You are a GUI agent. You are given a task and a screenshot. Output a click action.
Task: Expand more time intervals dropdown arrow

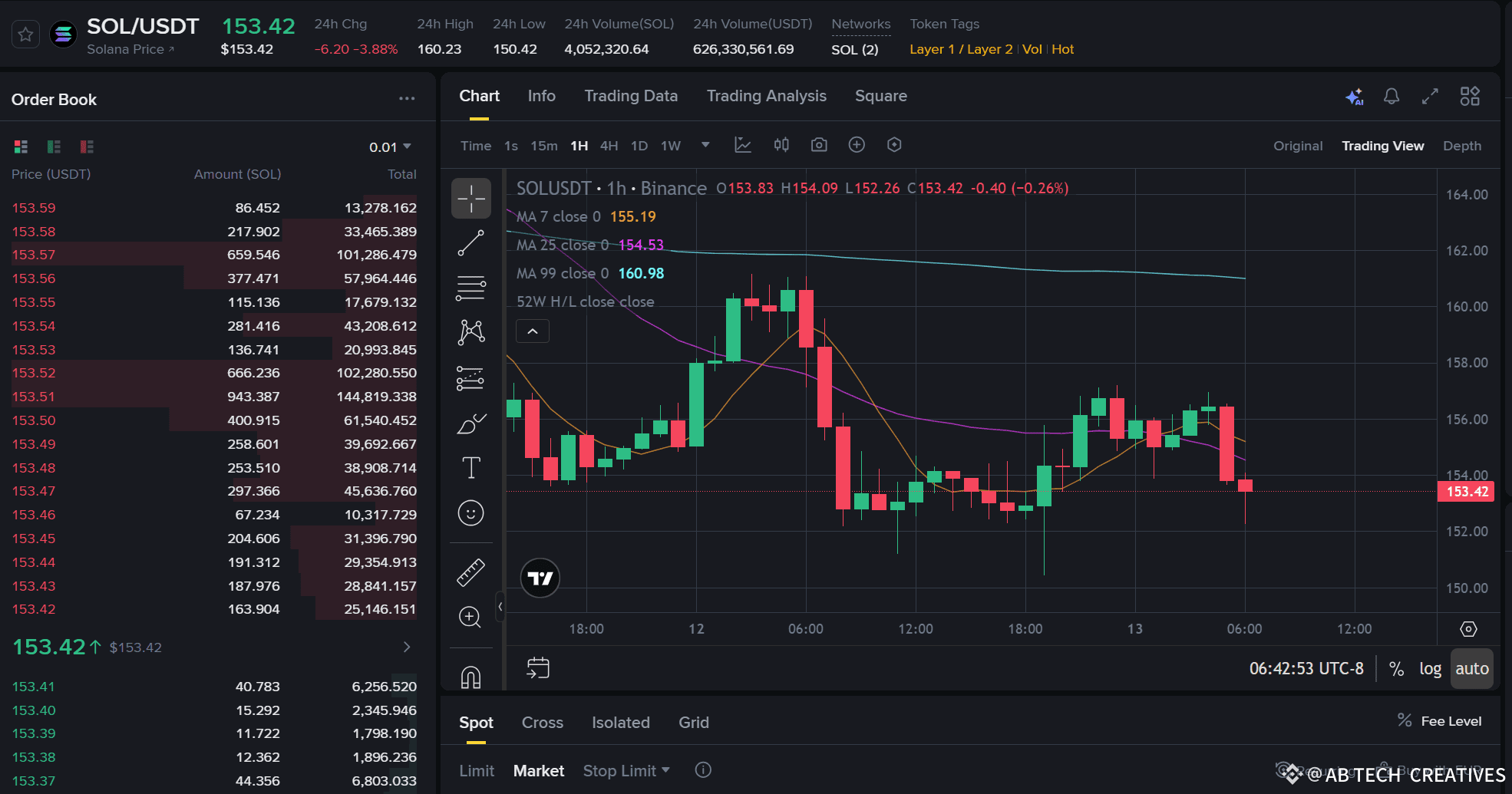[x=705, y=145]
